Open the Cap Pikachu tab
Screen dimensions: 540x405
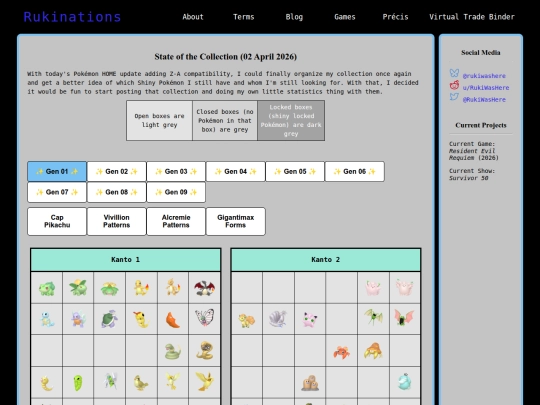click(57, 221)
